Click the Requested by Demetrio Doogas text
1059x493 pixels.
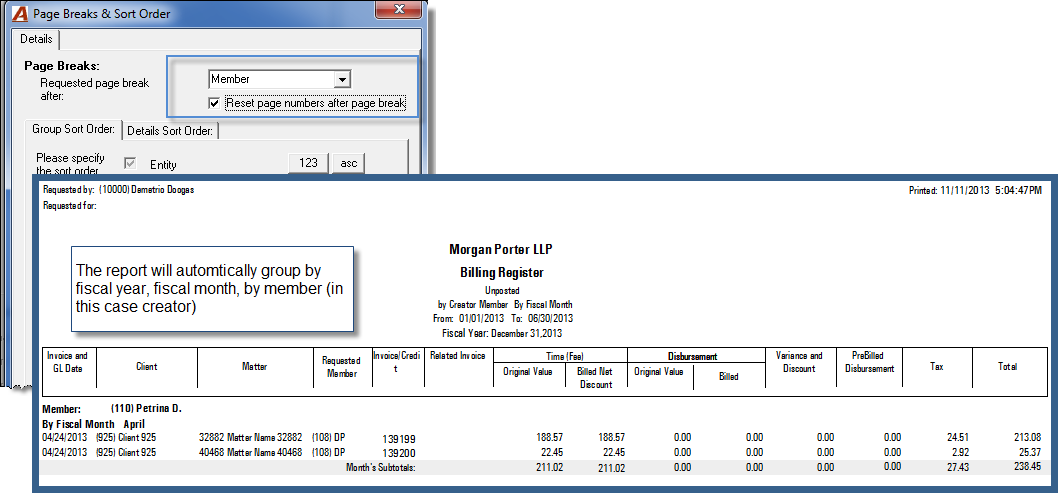[x=119, y=190]
